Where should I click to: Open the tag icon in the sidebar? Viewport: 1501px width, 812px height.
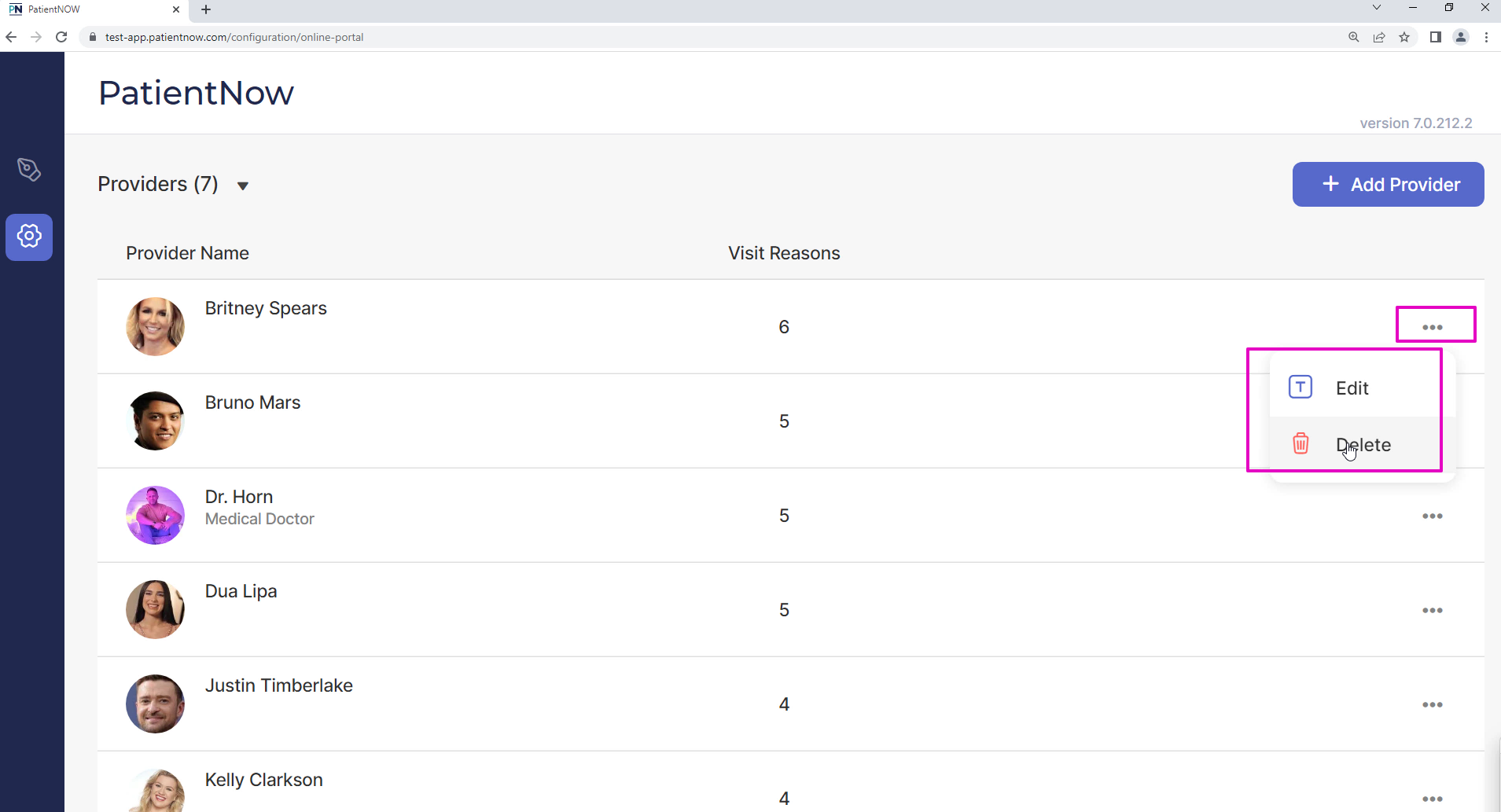29,170
